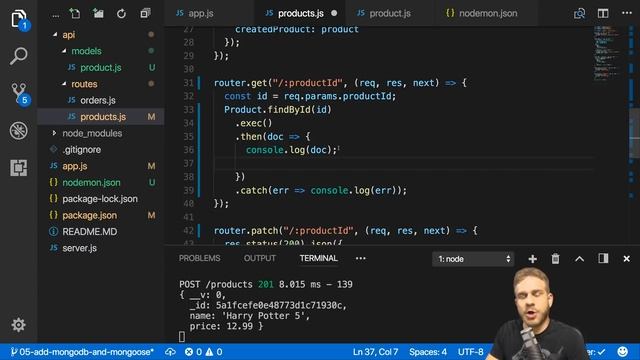Open Source Control view with 5 changes
The image size is (640, 360).
point(19,93)
